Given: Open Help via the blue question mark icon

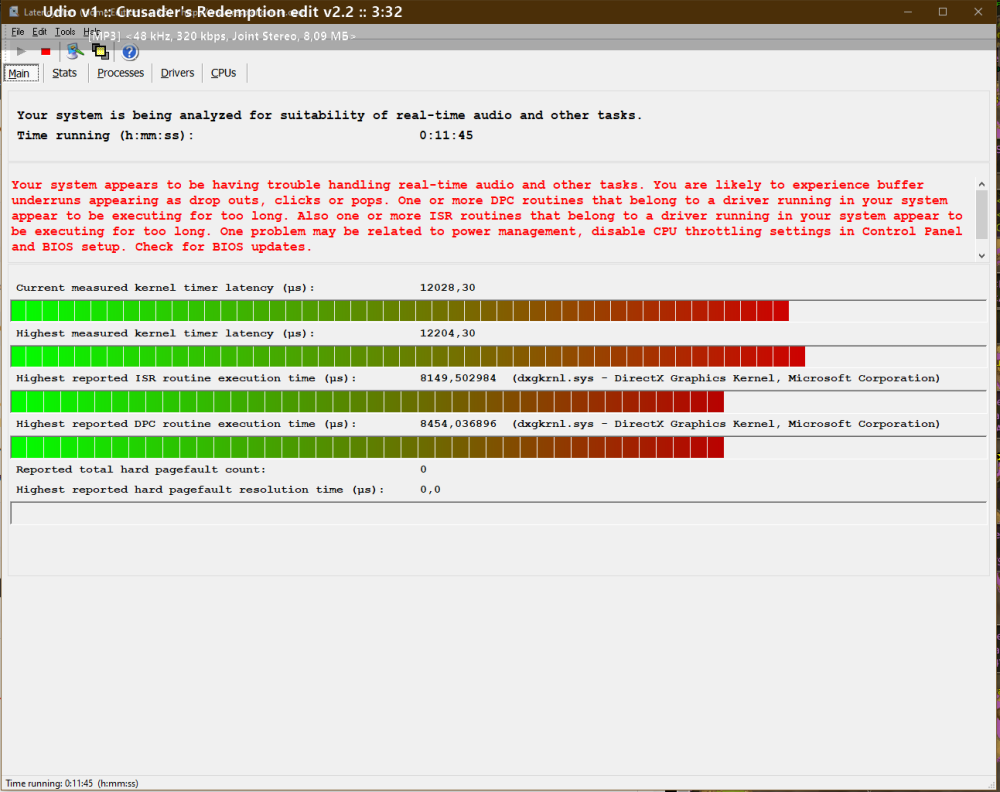Looking at the screenshot, I should click(x=129, y=51).
